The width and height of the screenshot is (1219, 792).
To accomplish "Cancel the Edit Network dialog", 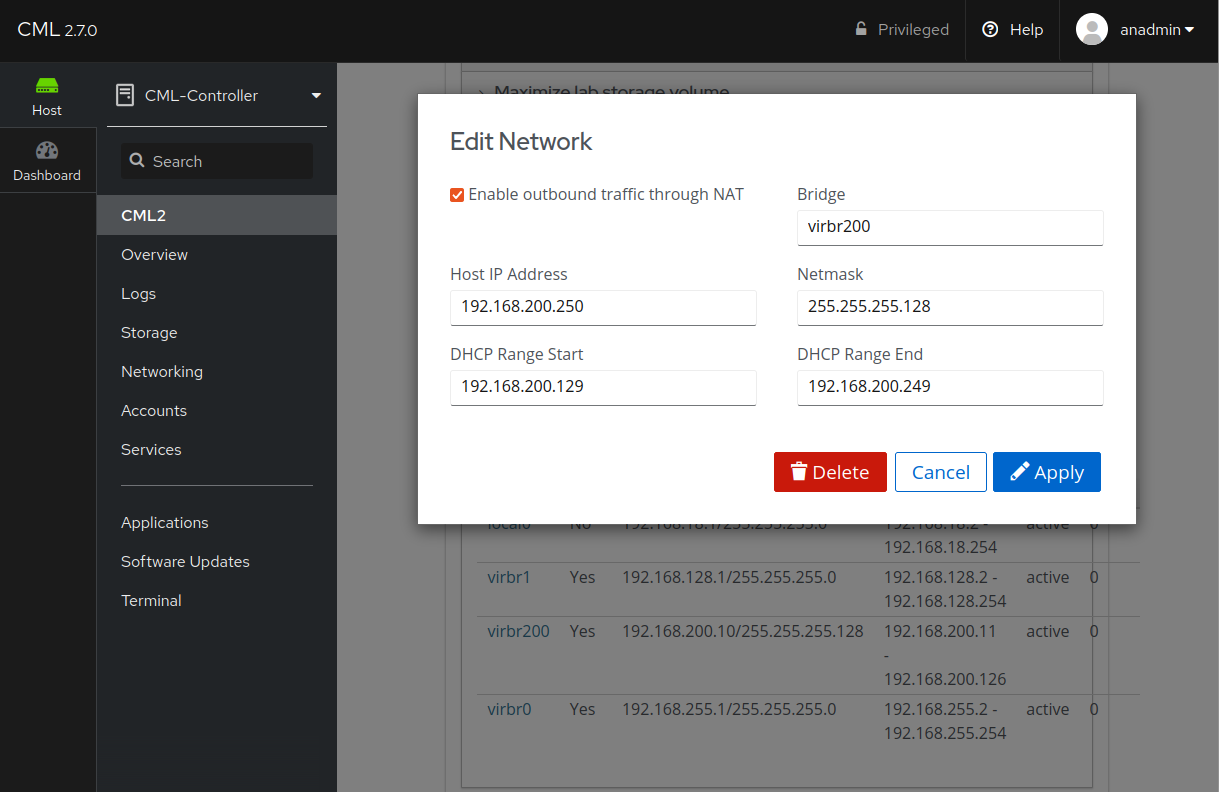I will 940,472.
